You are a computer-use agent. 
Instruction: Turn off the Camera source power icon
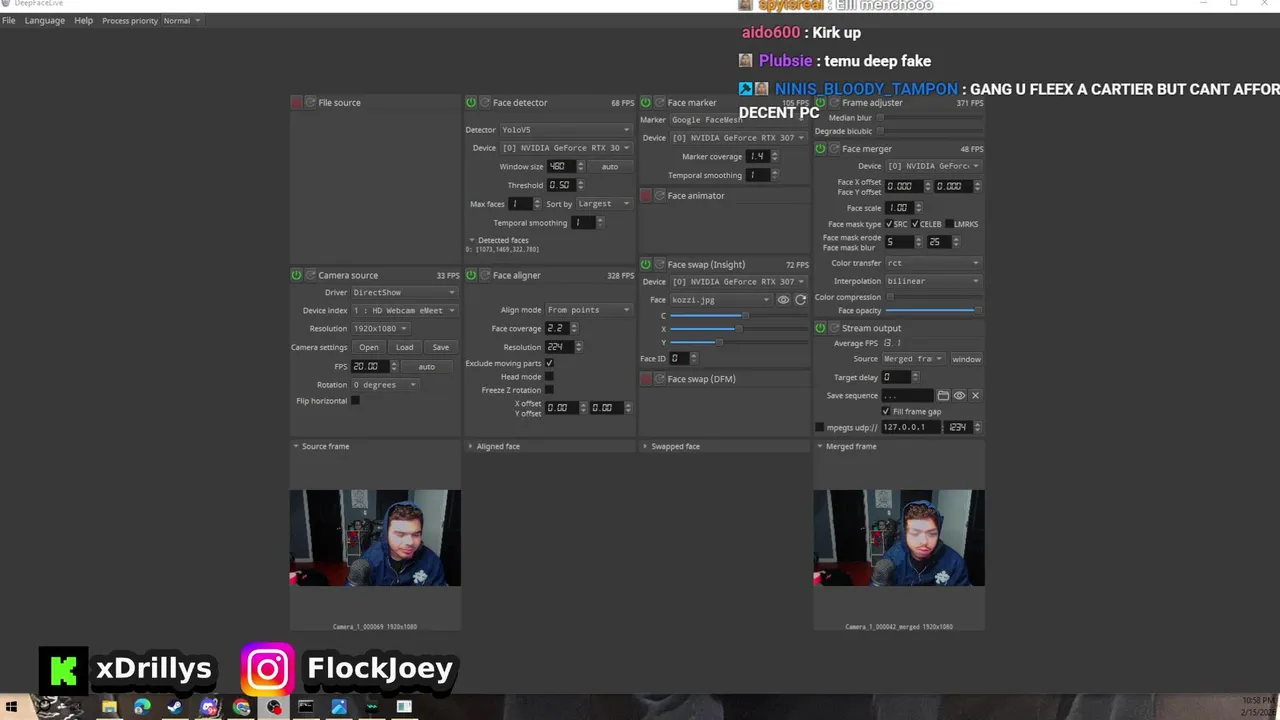(x=296, y=275)
